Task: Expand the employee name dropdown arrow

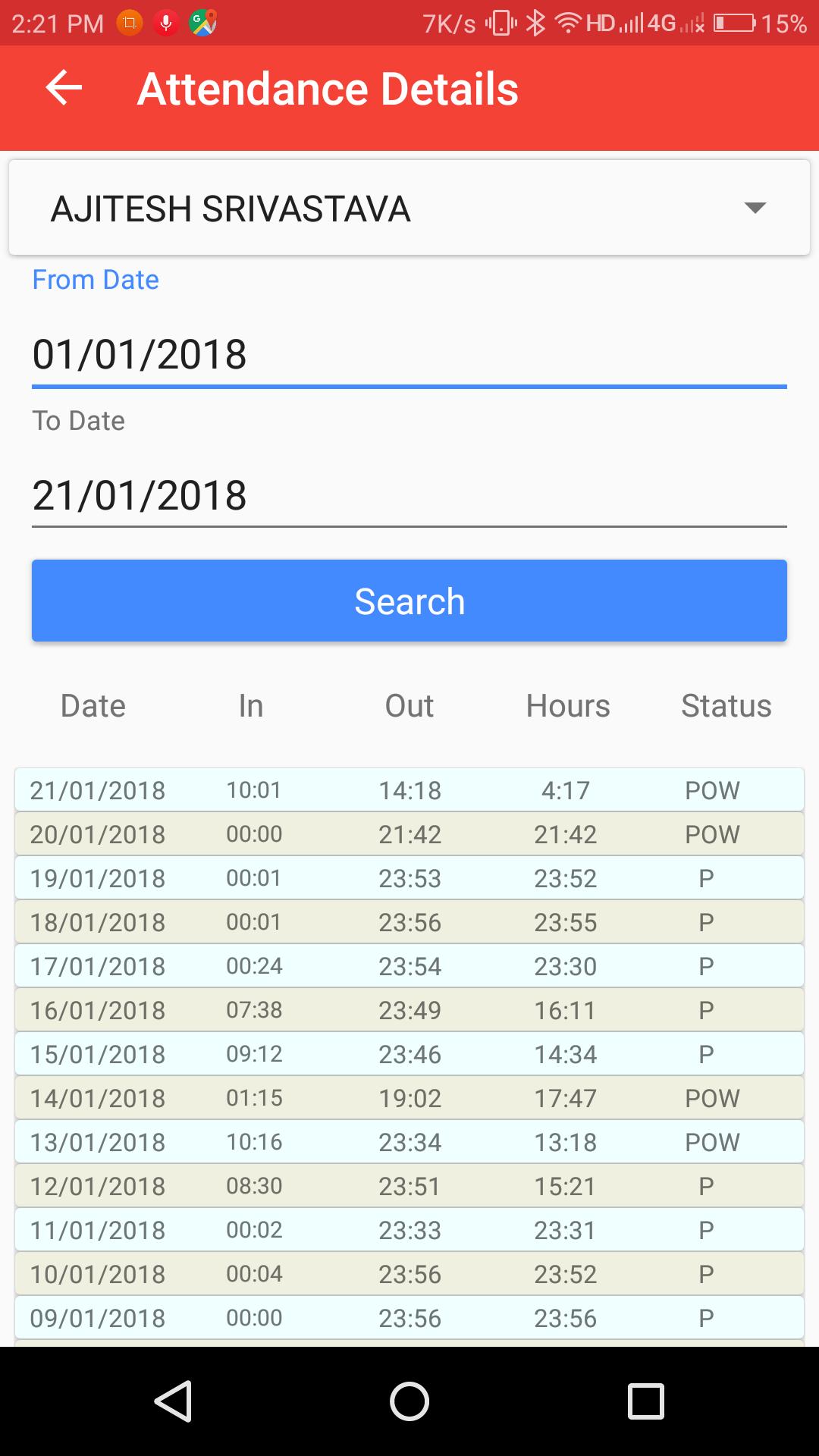Action: [755, 208]
